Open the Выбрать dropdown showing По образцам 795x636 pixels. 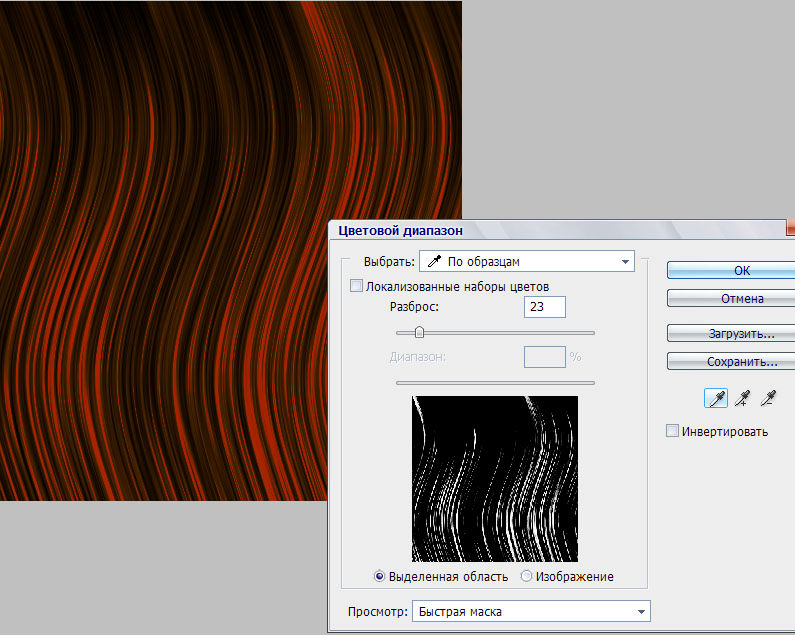(527, 262)
